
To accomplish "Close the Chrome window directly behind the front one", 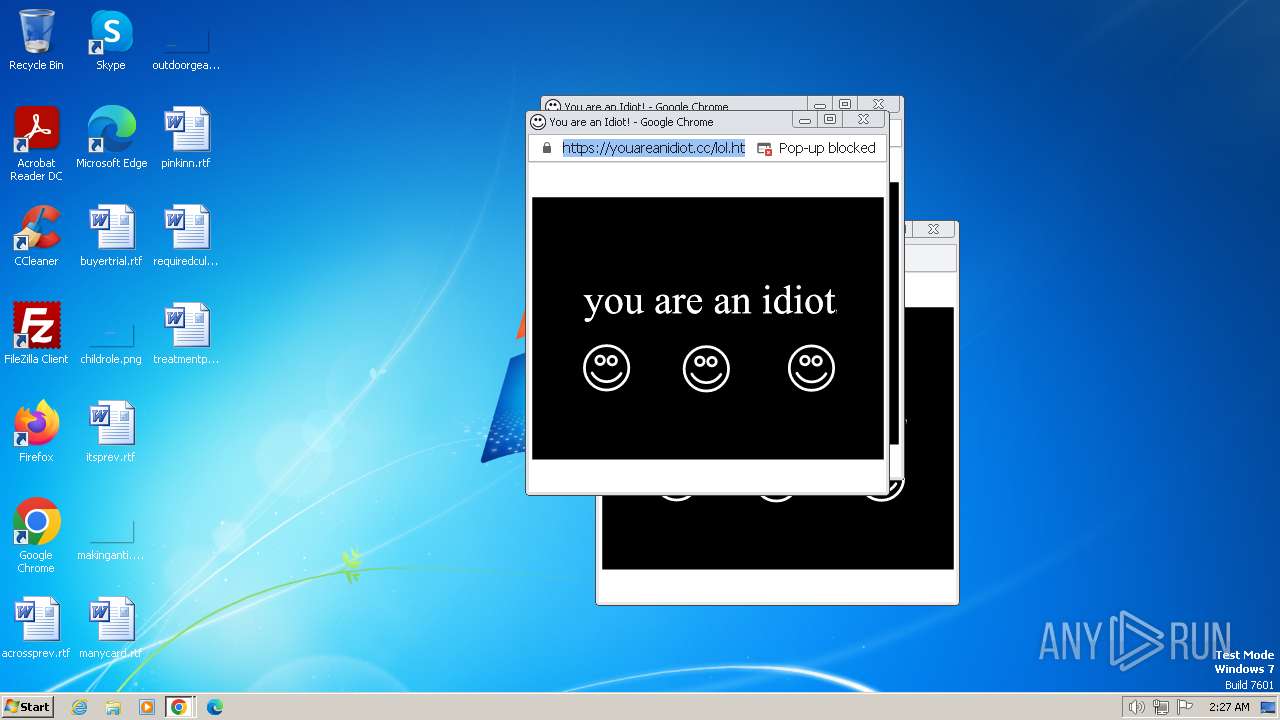I will click(878, 104).
